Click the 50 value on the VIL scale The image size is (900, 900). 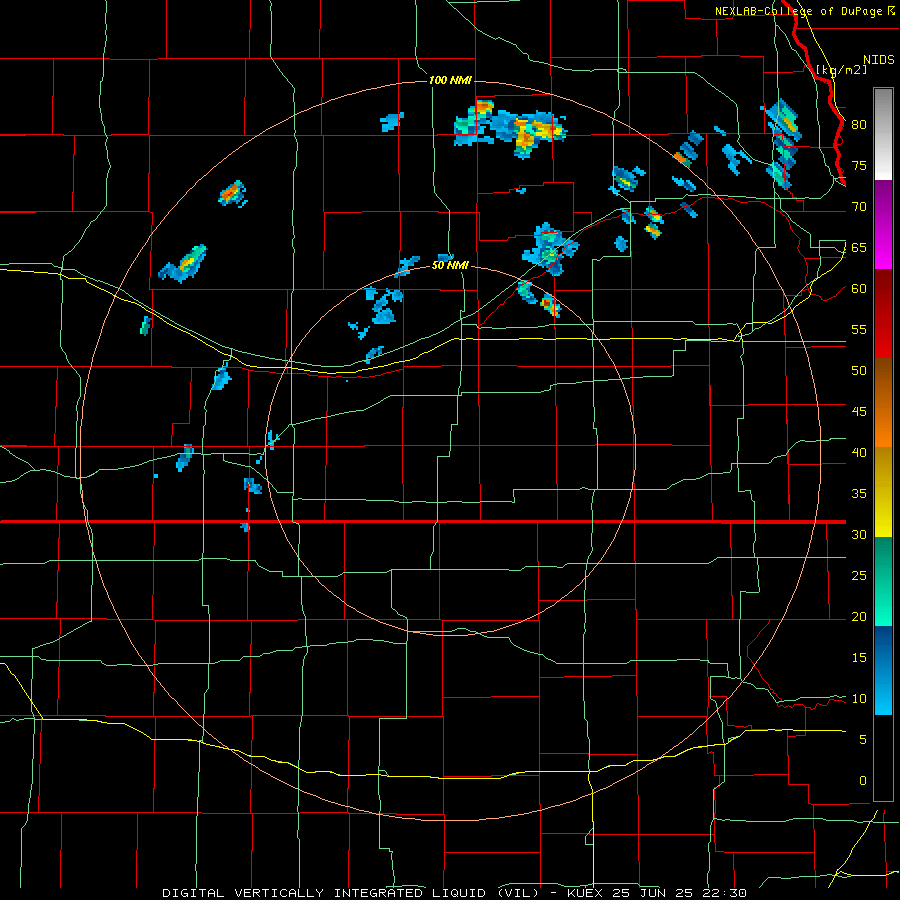click(859, 370)
